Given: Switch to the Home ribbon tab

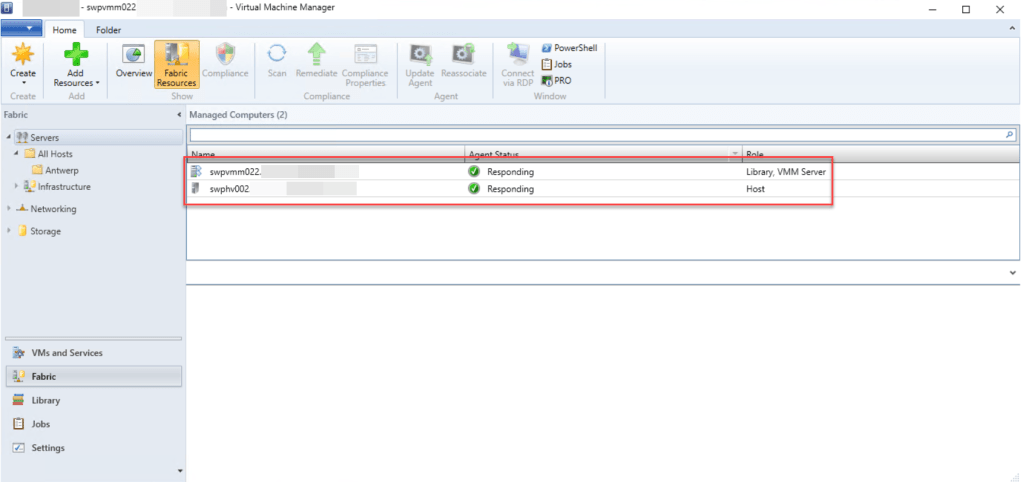Looking at the screenshot, I should pyautogui.click(x=64, y=30).
